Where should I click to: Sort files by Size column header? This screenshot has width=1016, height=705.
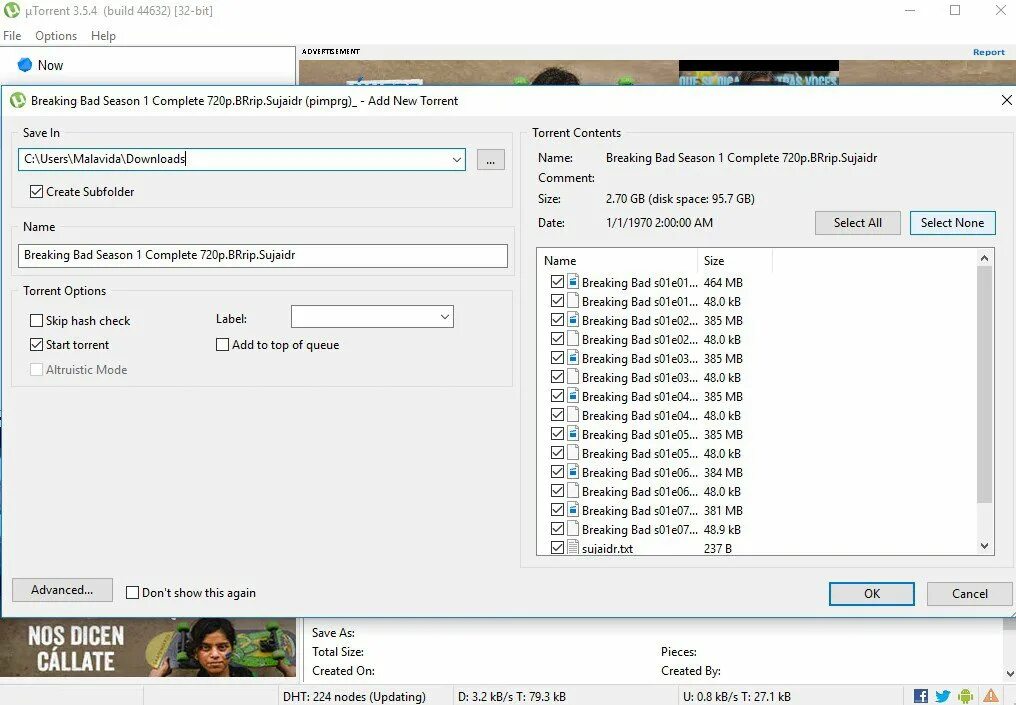(735, 260)
